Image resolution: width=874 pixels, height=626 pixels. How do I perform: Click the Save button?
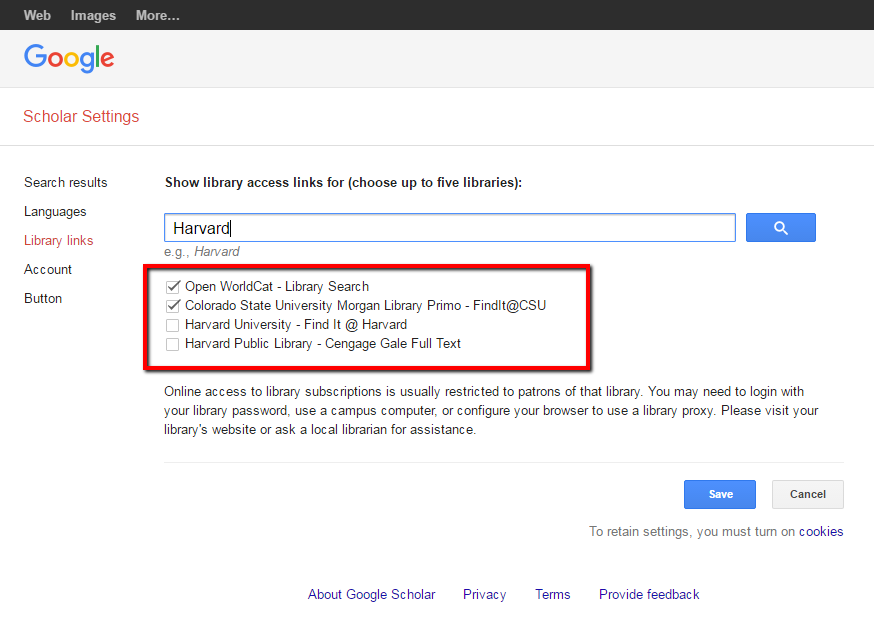(720, 494)
